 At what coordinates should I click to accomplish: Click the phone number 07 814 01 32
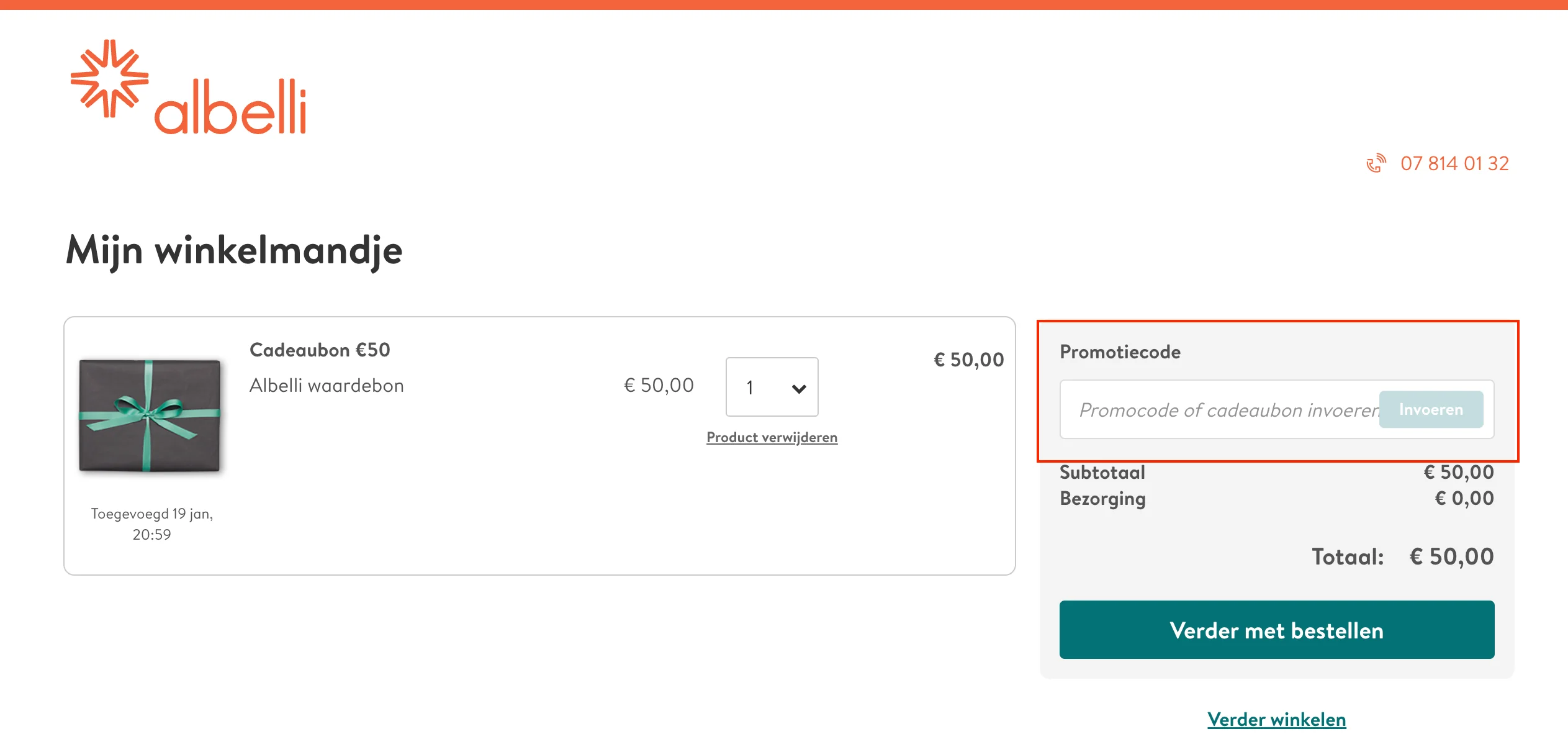(1454, 163)
